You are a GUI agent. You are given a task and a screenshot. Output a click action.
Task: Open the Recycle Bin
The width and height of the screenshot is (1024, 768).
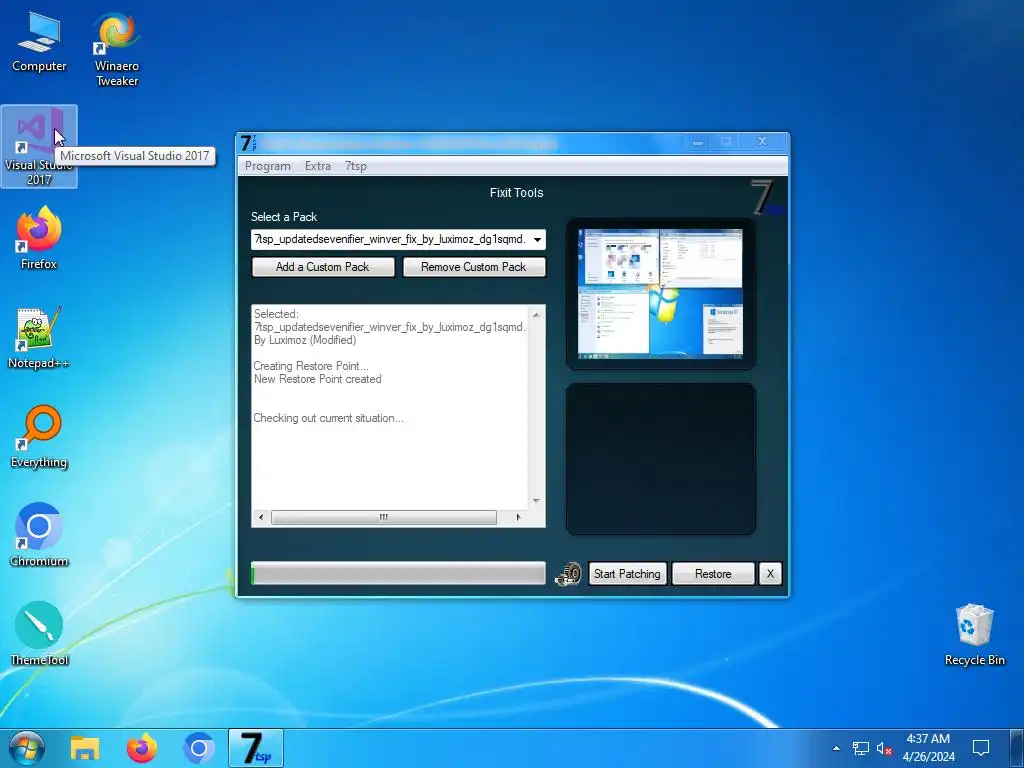974,634
